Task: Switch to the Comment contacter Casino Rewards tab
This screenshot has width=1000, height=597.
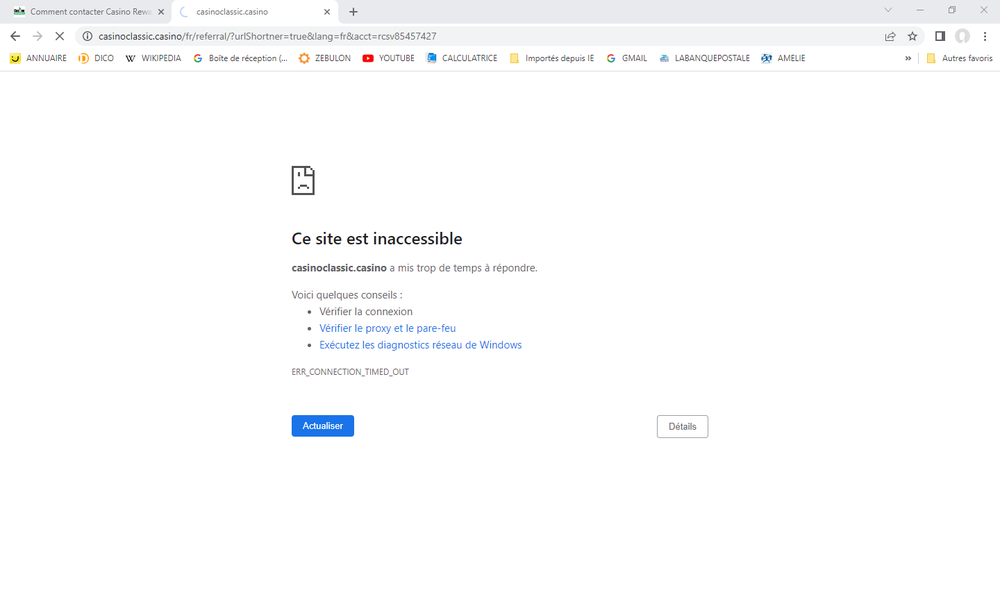Action: [84, 12]
